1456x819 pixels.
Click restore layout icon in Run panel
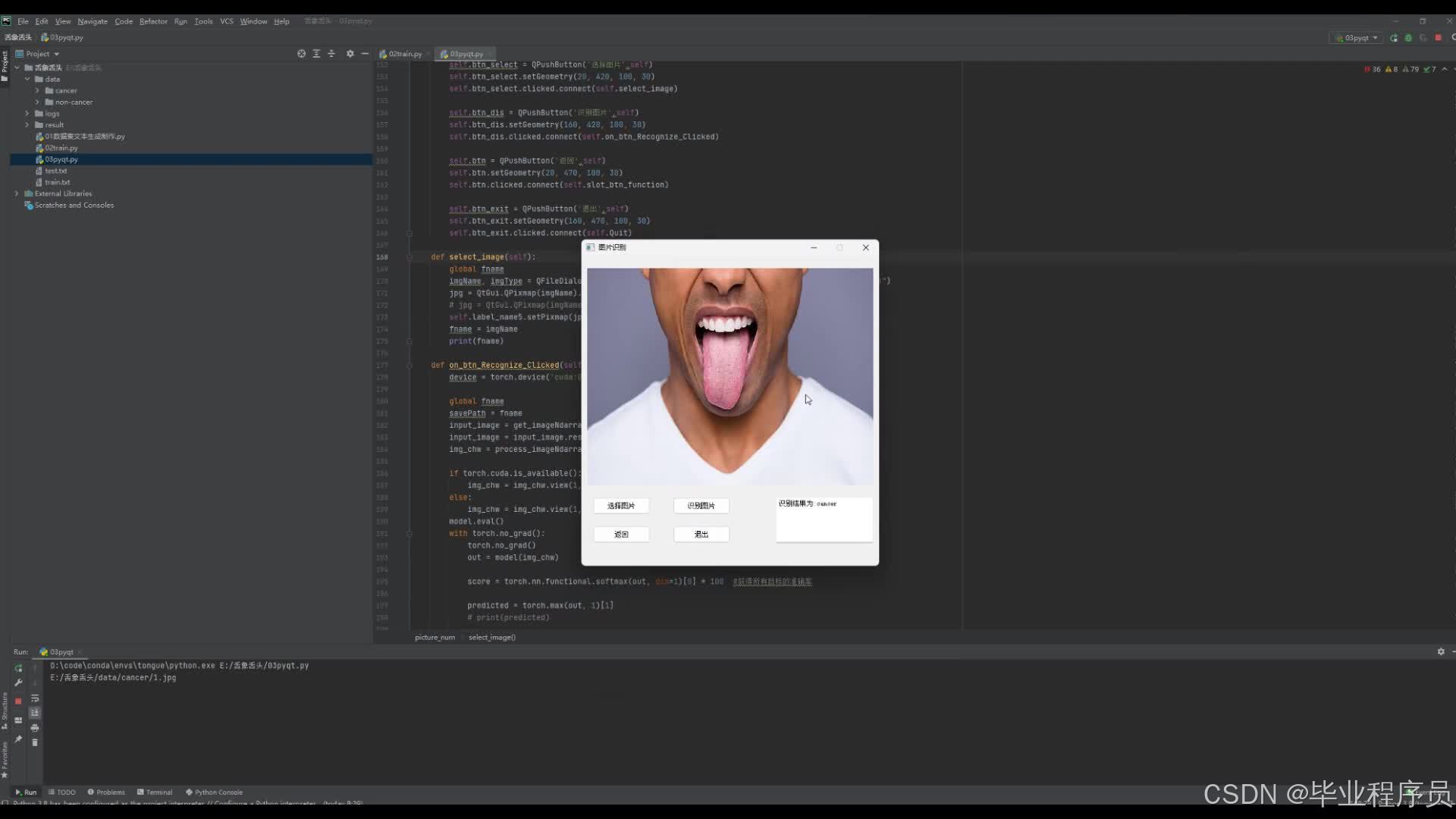(18, 720)
